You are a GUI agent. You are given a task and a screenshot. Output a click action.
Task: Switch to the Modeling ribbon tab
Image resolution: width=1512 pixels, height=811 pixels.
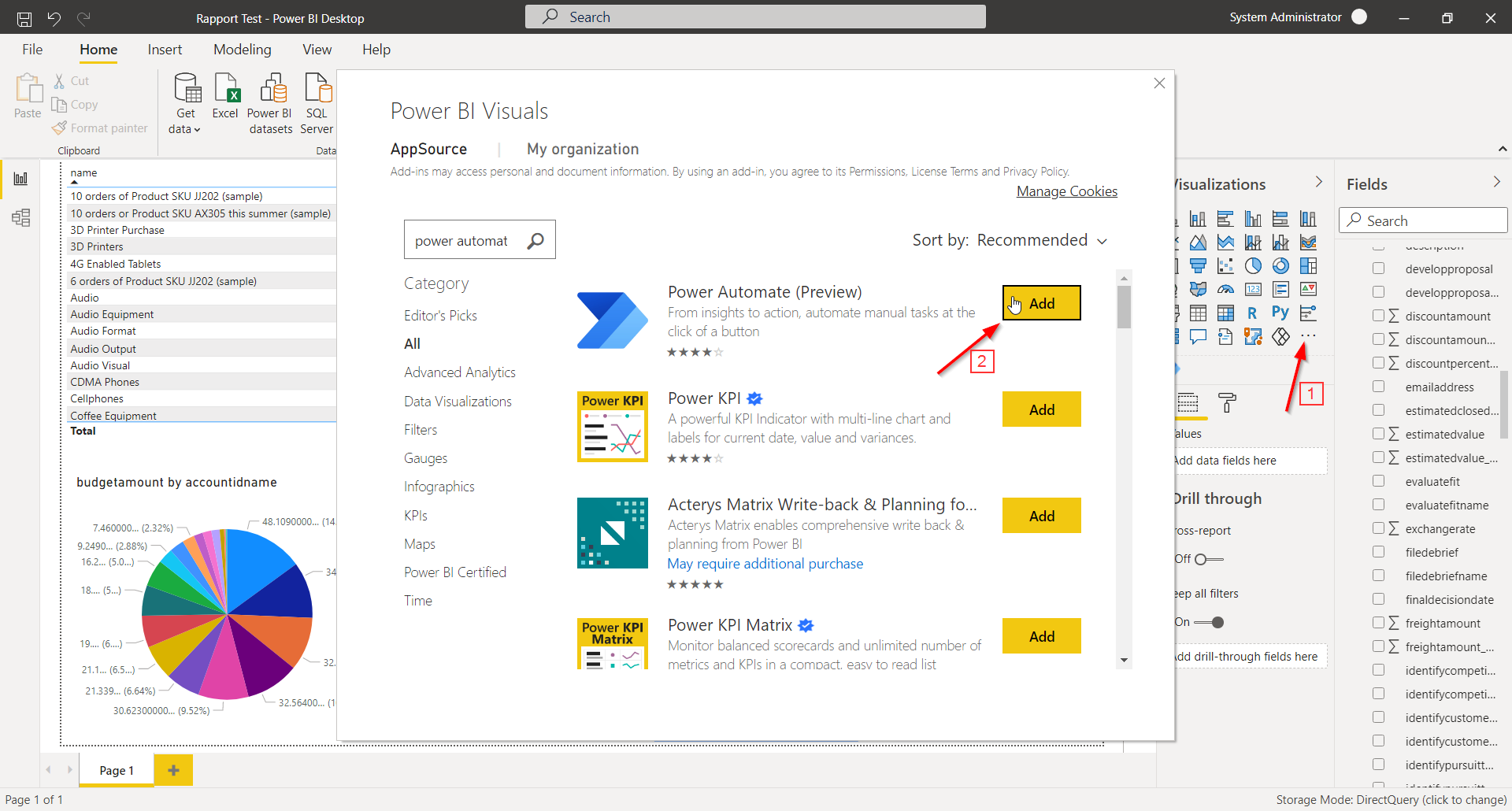tap(242, 49)
